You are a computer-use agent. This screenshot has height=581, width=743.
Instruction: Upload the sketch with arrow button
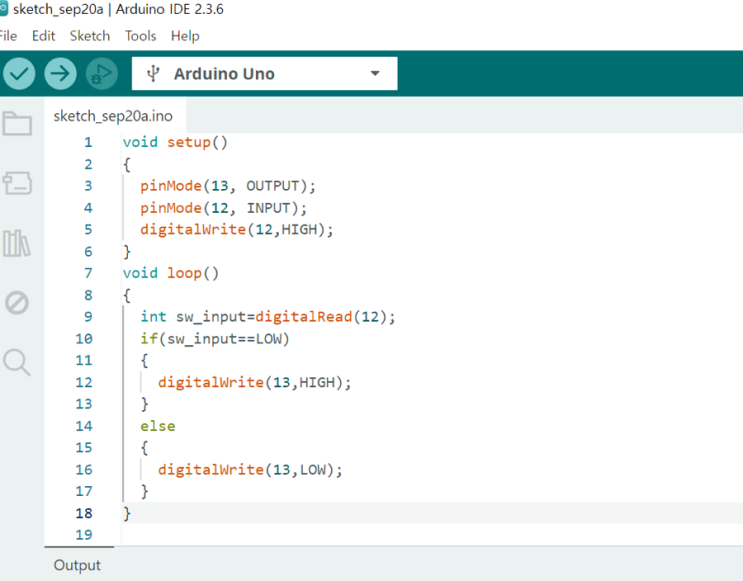coord(60,73)
